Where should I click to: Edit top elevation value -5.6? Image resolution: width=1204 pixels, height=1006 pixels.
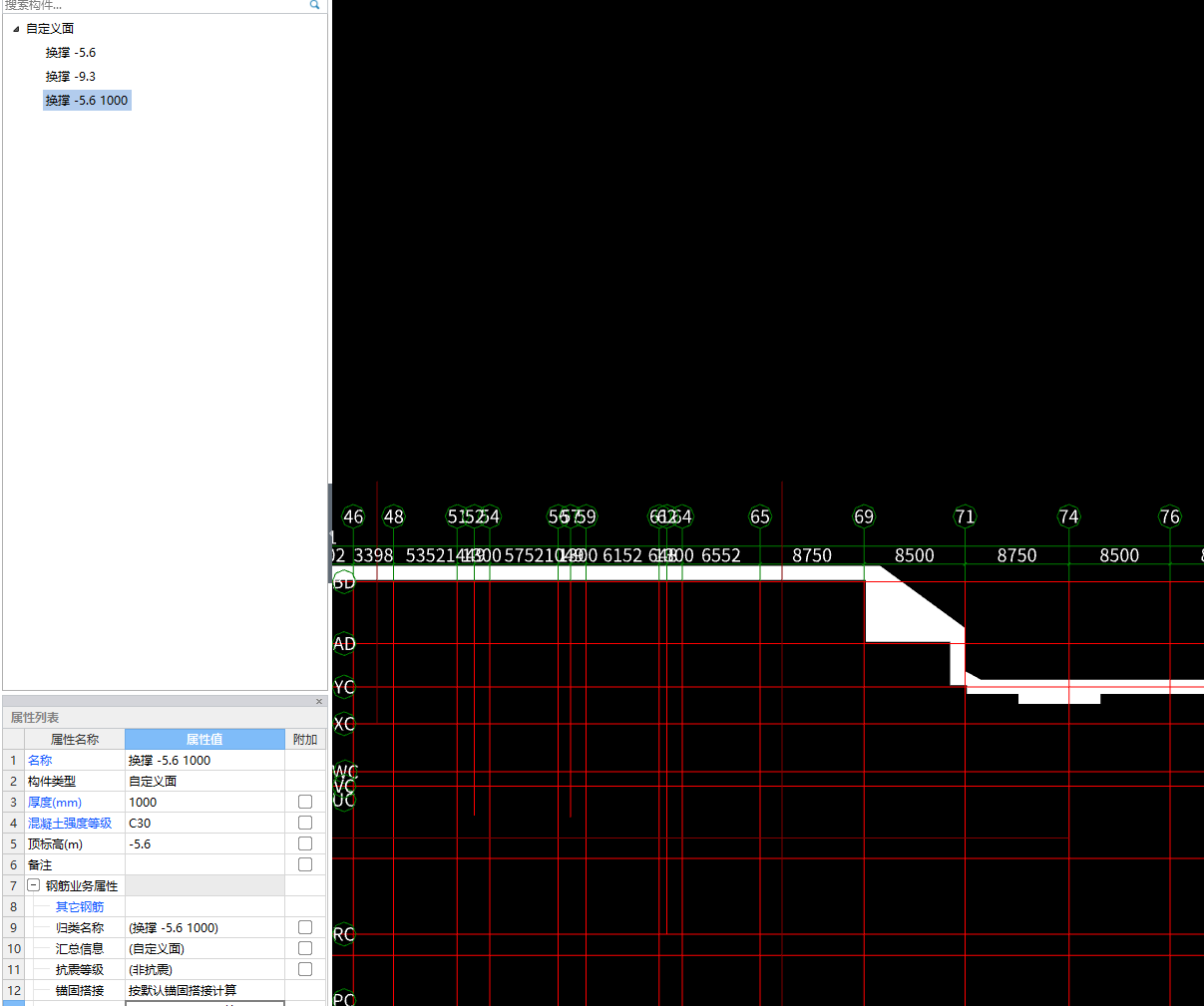204,843
